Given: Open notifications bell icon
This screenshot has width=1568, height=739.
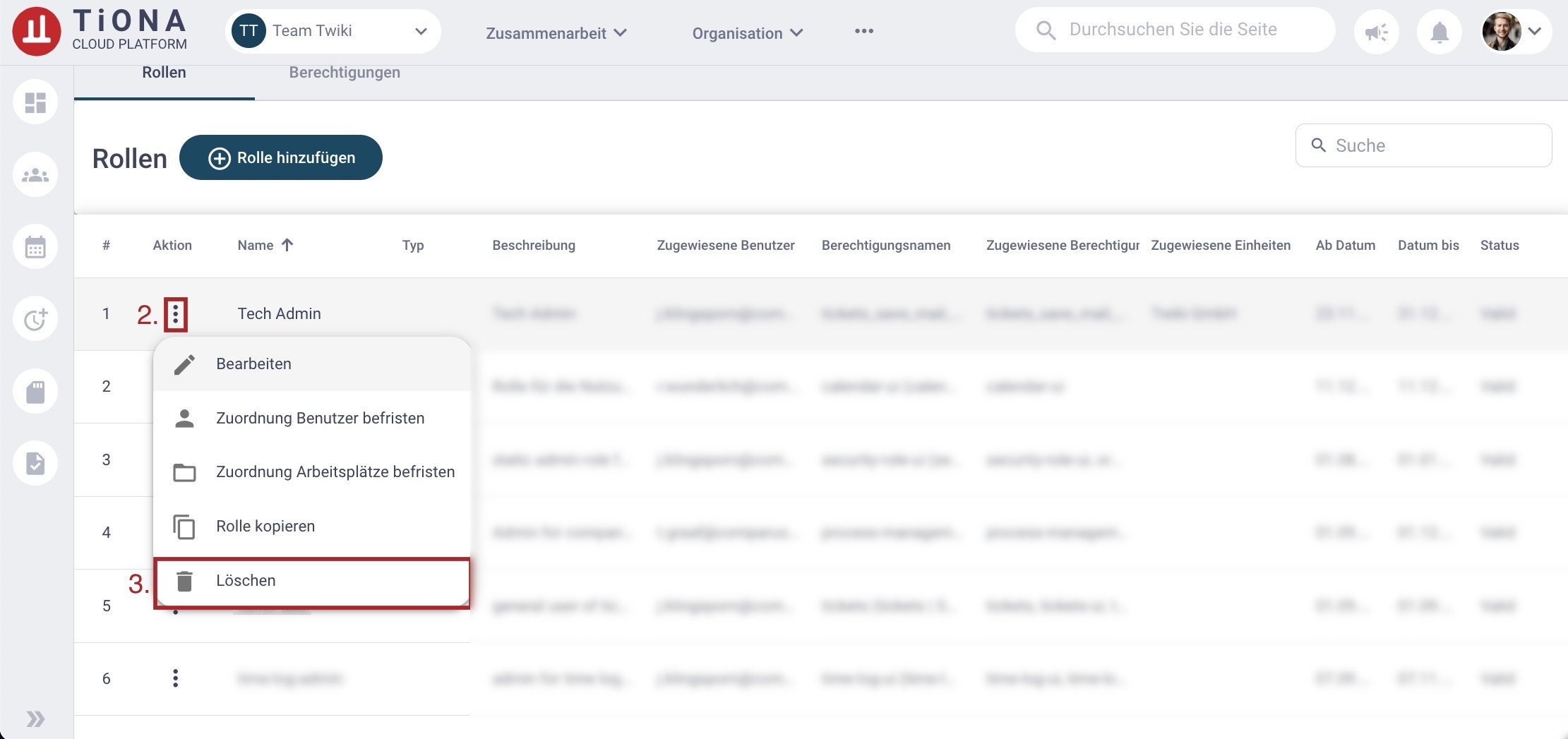Looking at the screenshot, I should pos(1440,32).
